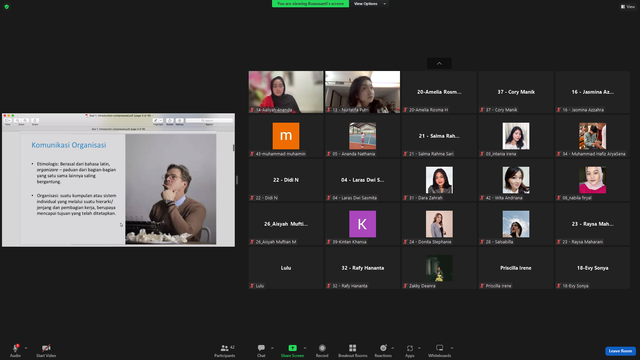
Task: Click the 37 - Cory Manik participant tile
Action: [516, 92]
